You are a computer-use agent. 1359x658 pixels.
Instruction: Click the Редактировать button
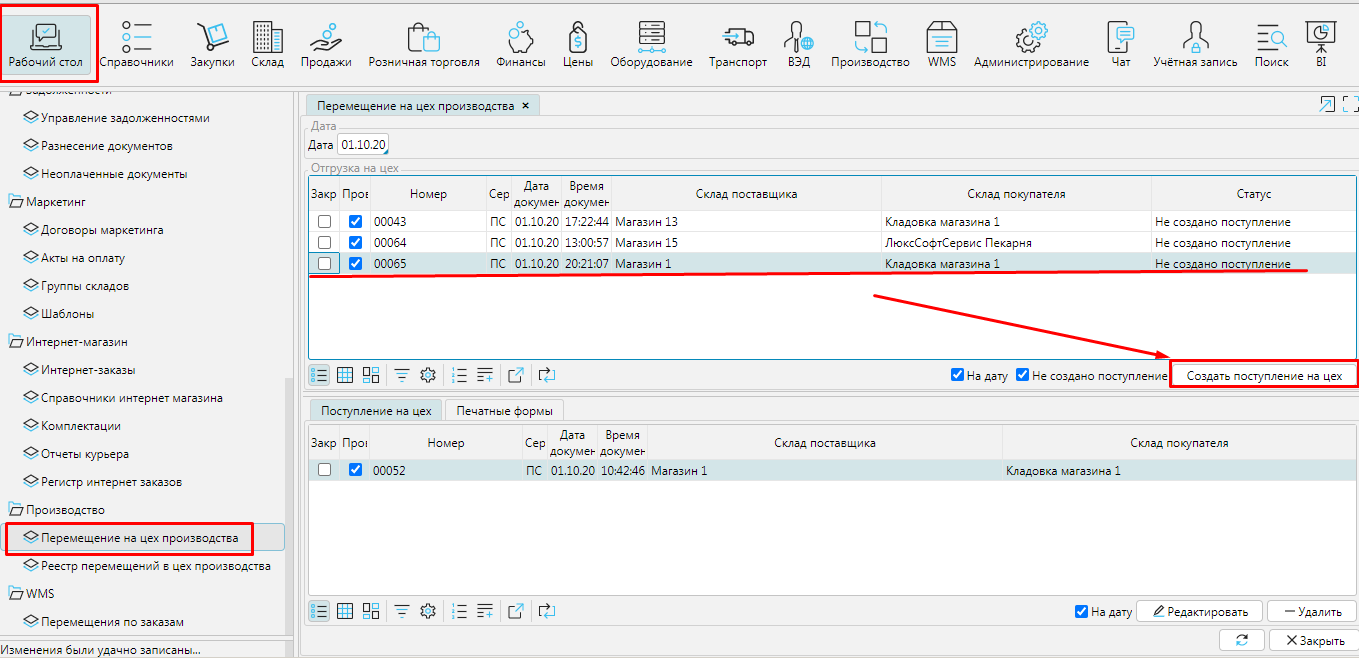tap(1200, 612)
